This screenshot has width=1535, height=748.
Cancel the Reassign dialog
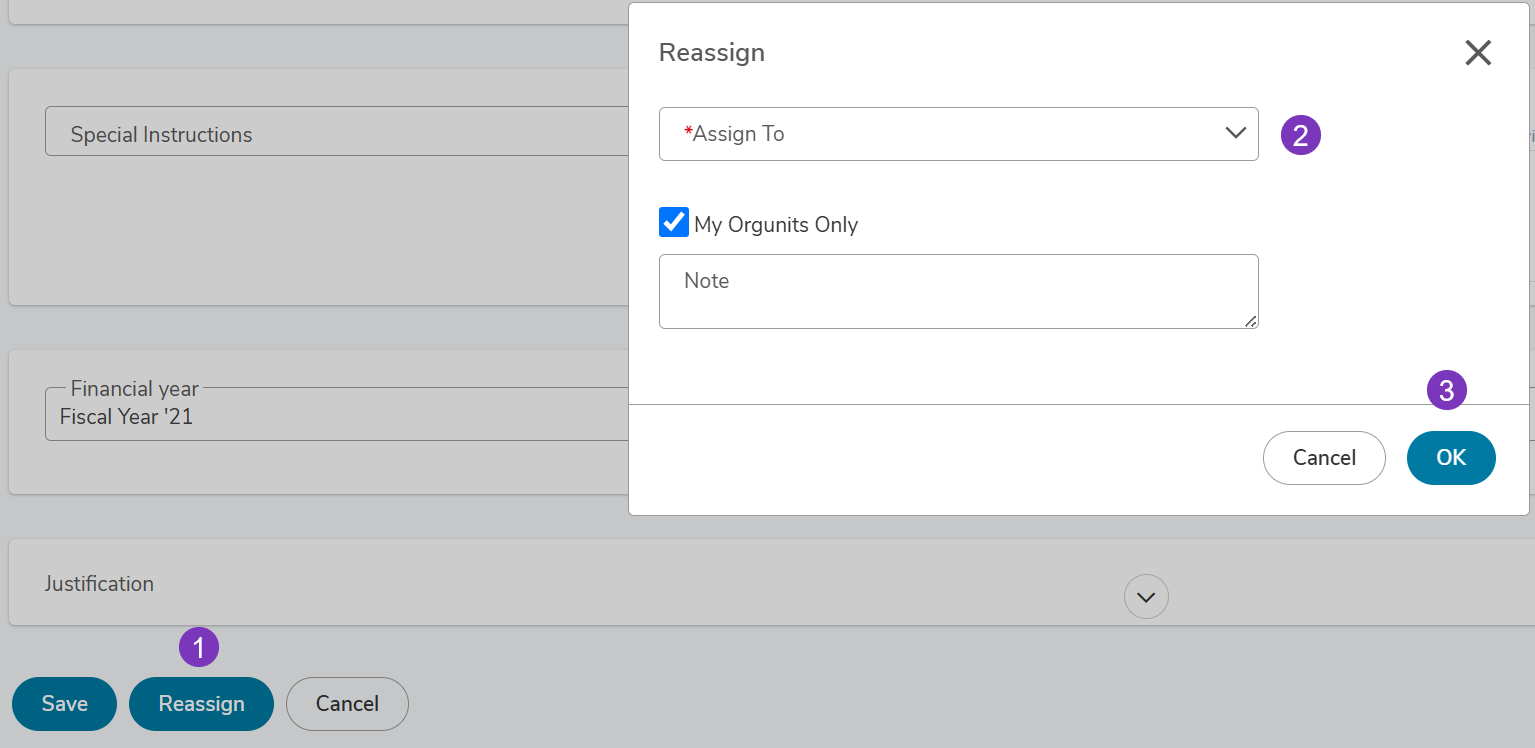click(1324, 458)
